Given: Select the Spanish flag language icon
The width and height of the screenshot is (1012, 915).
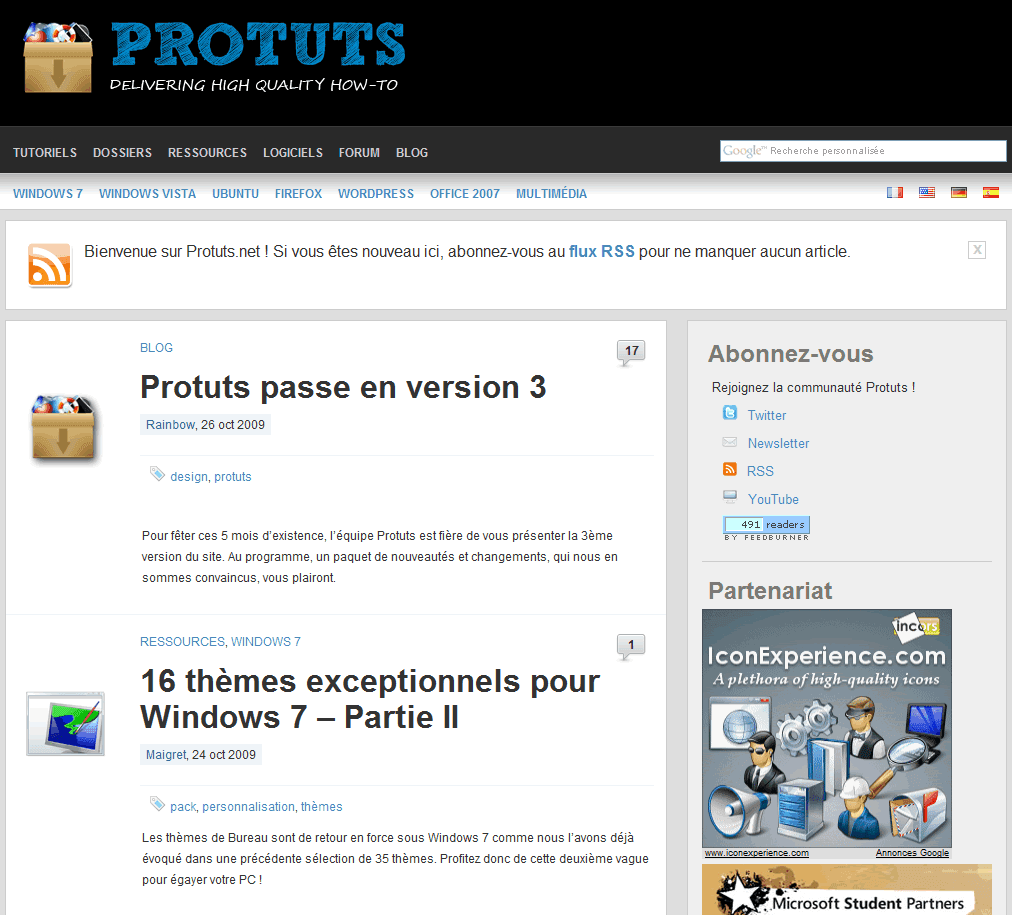Looking at the screenshot, I should [991, 192].
